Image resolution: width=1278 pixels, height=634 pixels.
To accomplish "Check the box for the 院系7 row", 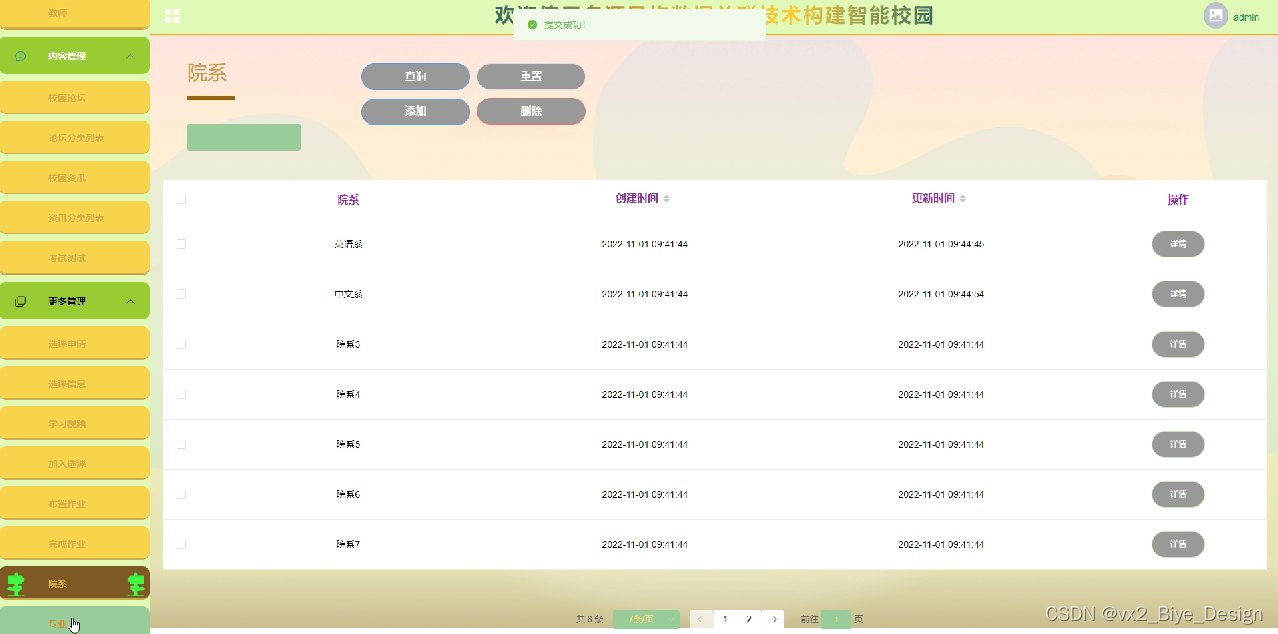I will (181, 544).
